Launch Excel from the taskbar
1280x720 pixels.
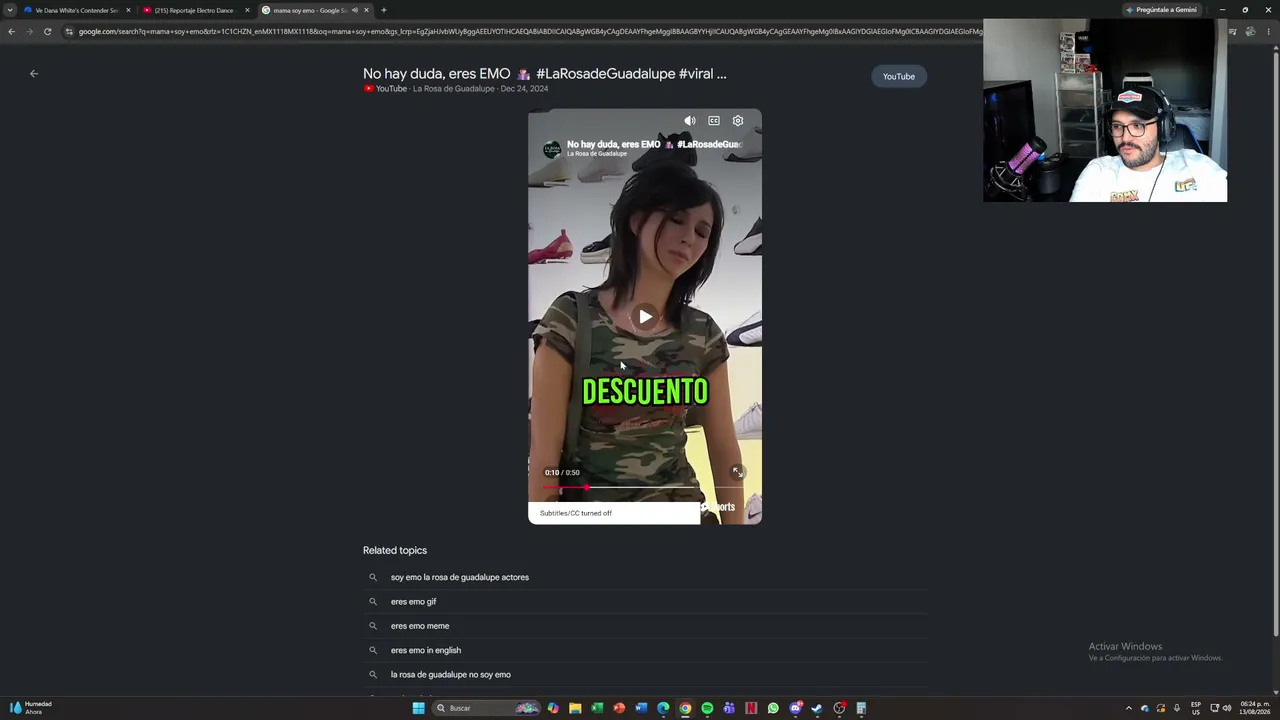[597, 708]
